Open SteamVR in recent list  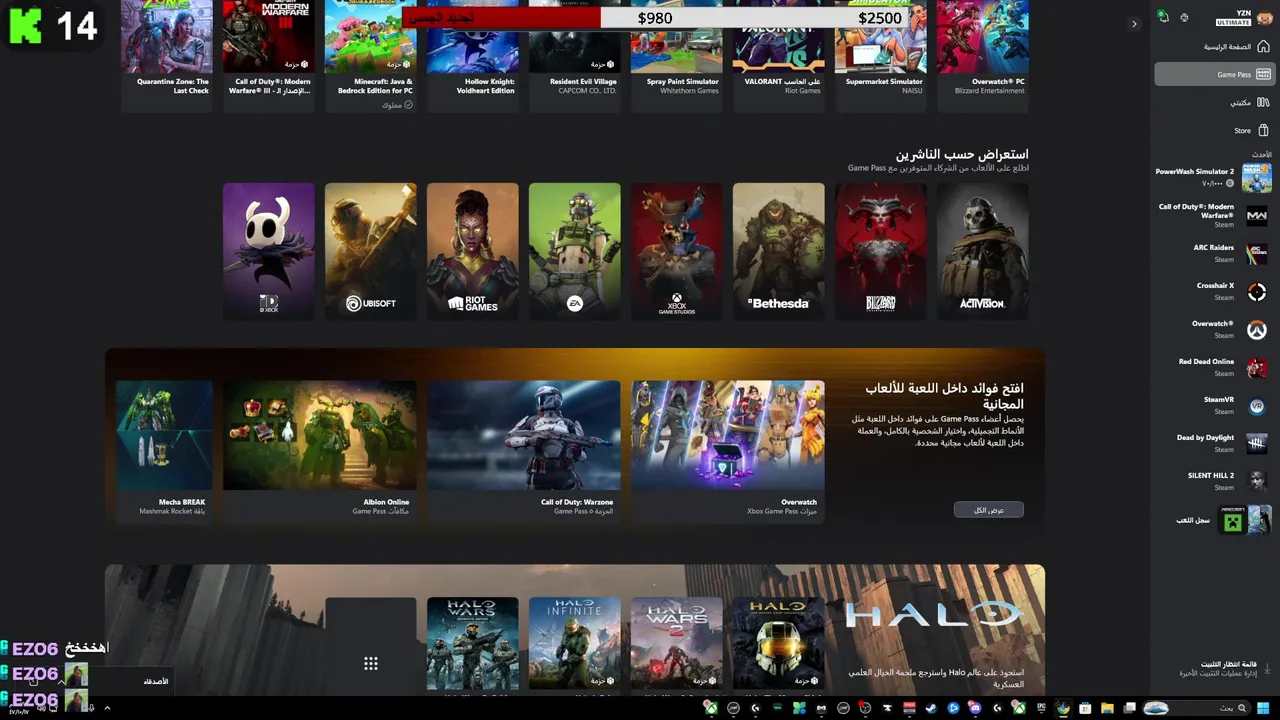point(1214,405)
